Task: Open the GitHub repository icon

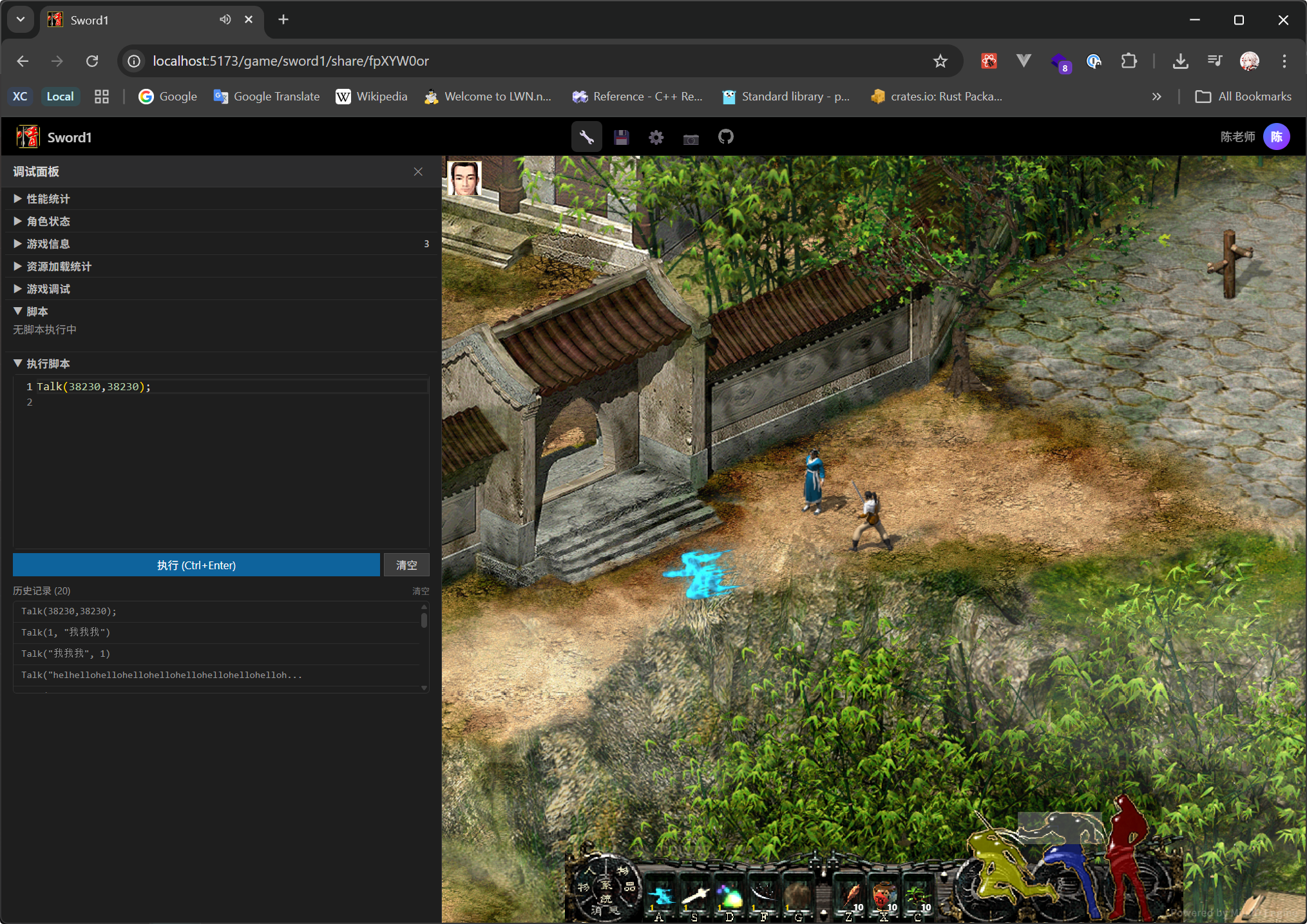Action: click(726, 137)
